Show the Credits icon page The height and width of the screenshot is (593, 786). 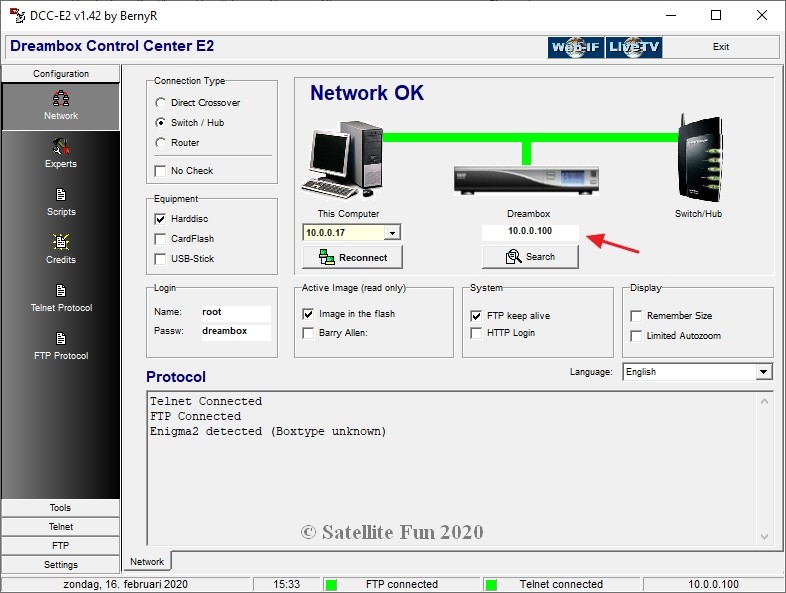(61, 242)
